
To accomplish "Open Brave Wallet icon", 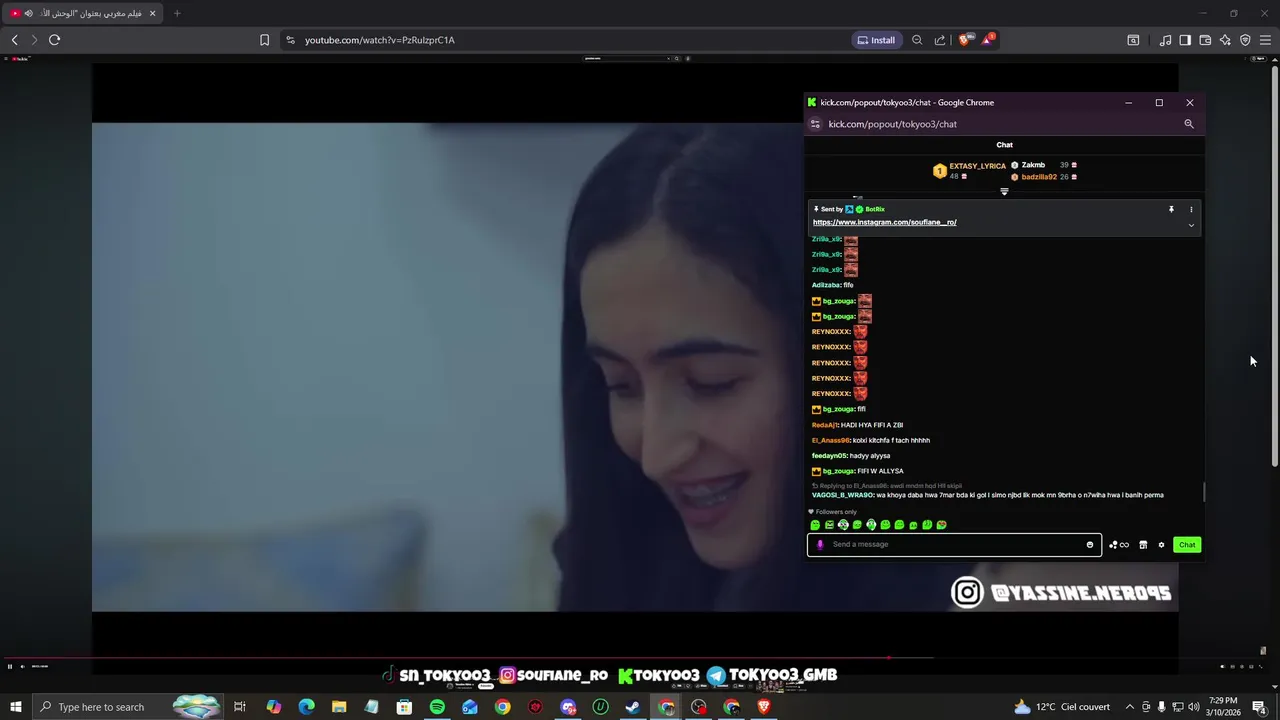I will click(x=1205, y=40).
